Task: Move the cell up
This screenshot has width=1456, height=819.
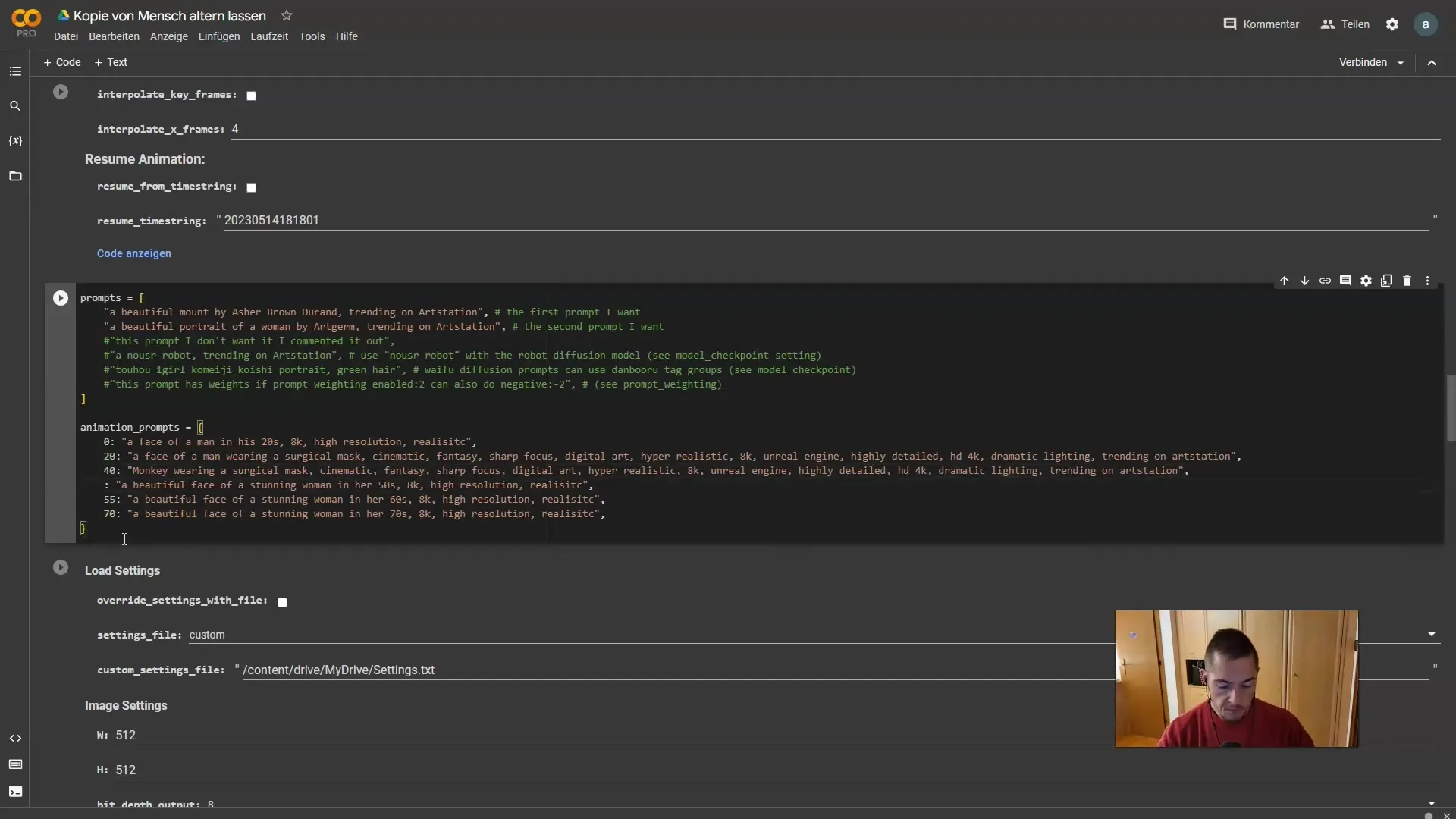Action: [1284, 281]
